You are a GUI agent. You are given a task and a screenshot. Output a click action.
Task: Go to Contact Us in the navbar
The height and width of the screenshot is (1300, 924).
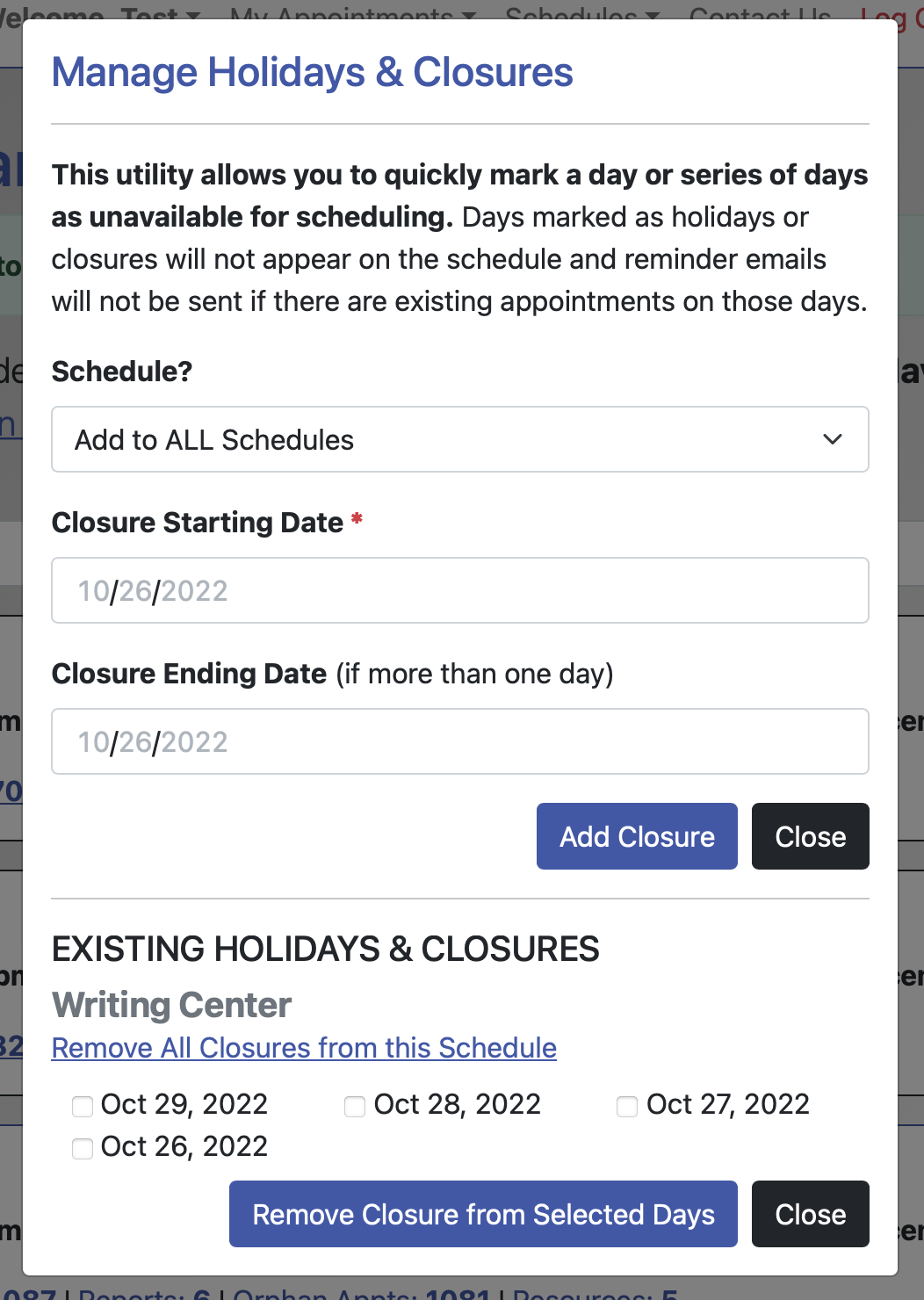pyautogui.click(x=760, y=12)
